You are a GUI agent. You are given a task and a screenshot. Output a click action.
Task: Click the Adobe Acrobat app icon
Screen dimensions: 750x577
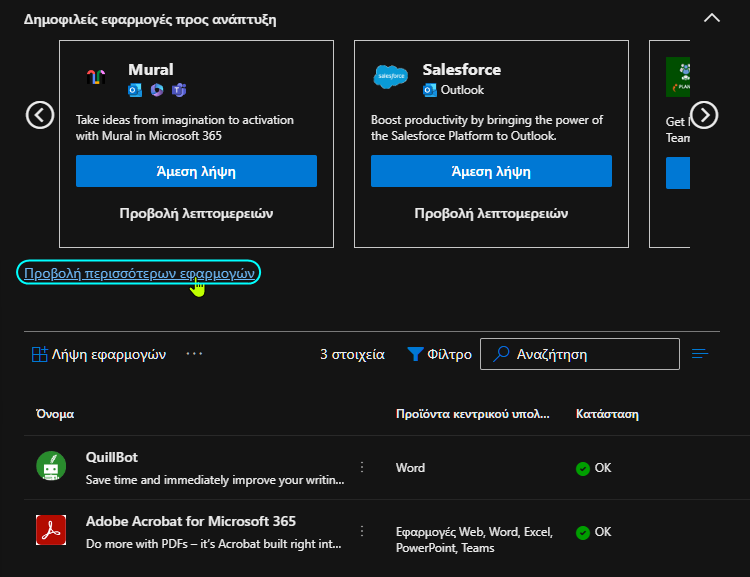(x=51, y=530)
